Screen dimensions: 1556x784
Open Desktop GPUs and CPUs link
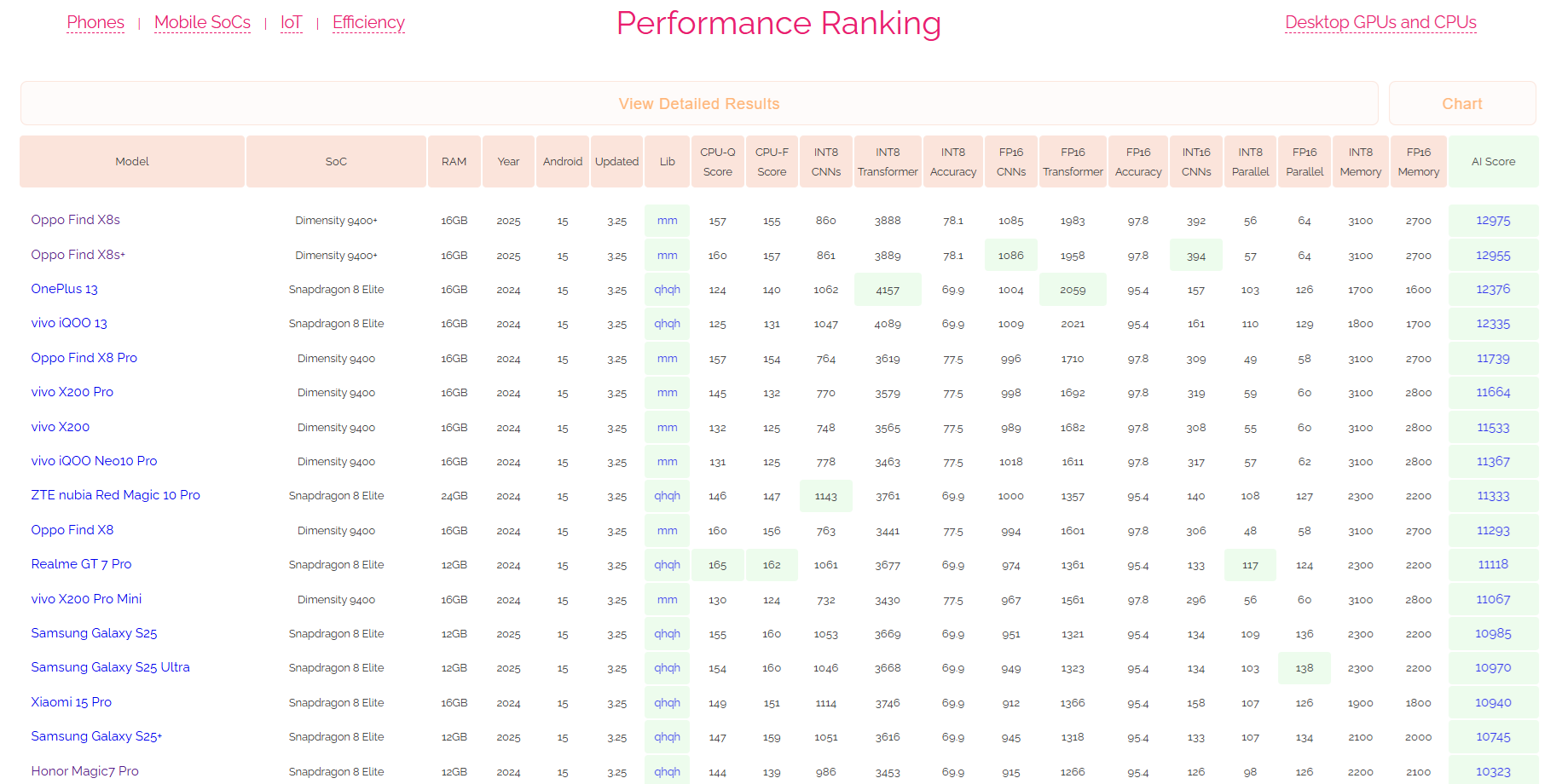pyautogui.click(x=1380, y=22)
